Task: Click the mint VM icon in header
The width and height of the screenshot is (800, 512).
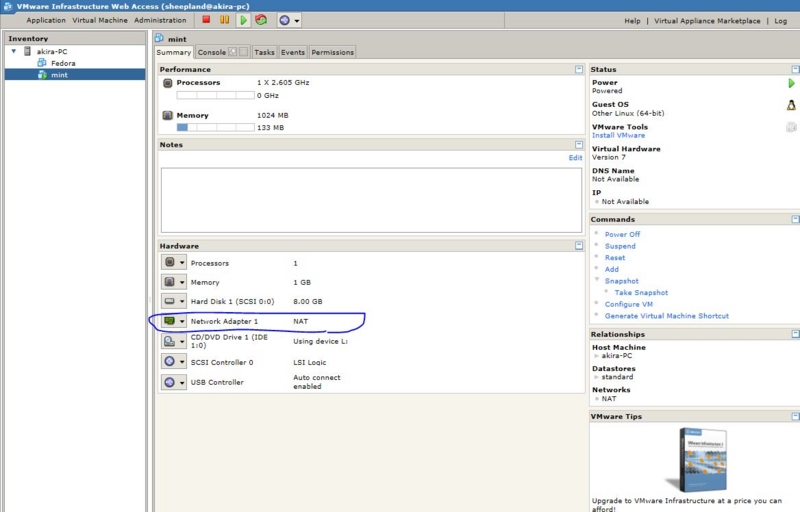Action: [x=159, y=38]
